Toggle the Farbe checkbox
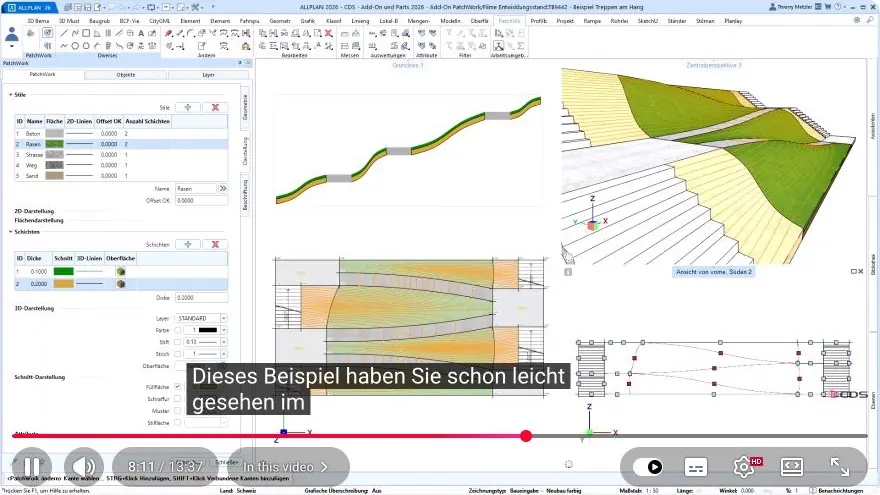The image size is (880, 495). [178, 330]
